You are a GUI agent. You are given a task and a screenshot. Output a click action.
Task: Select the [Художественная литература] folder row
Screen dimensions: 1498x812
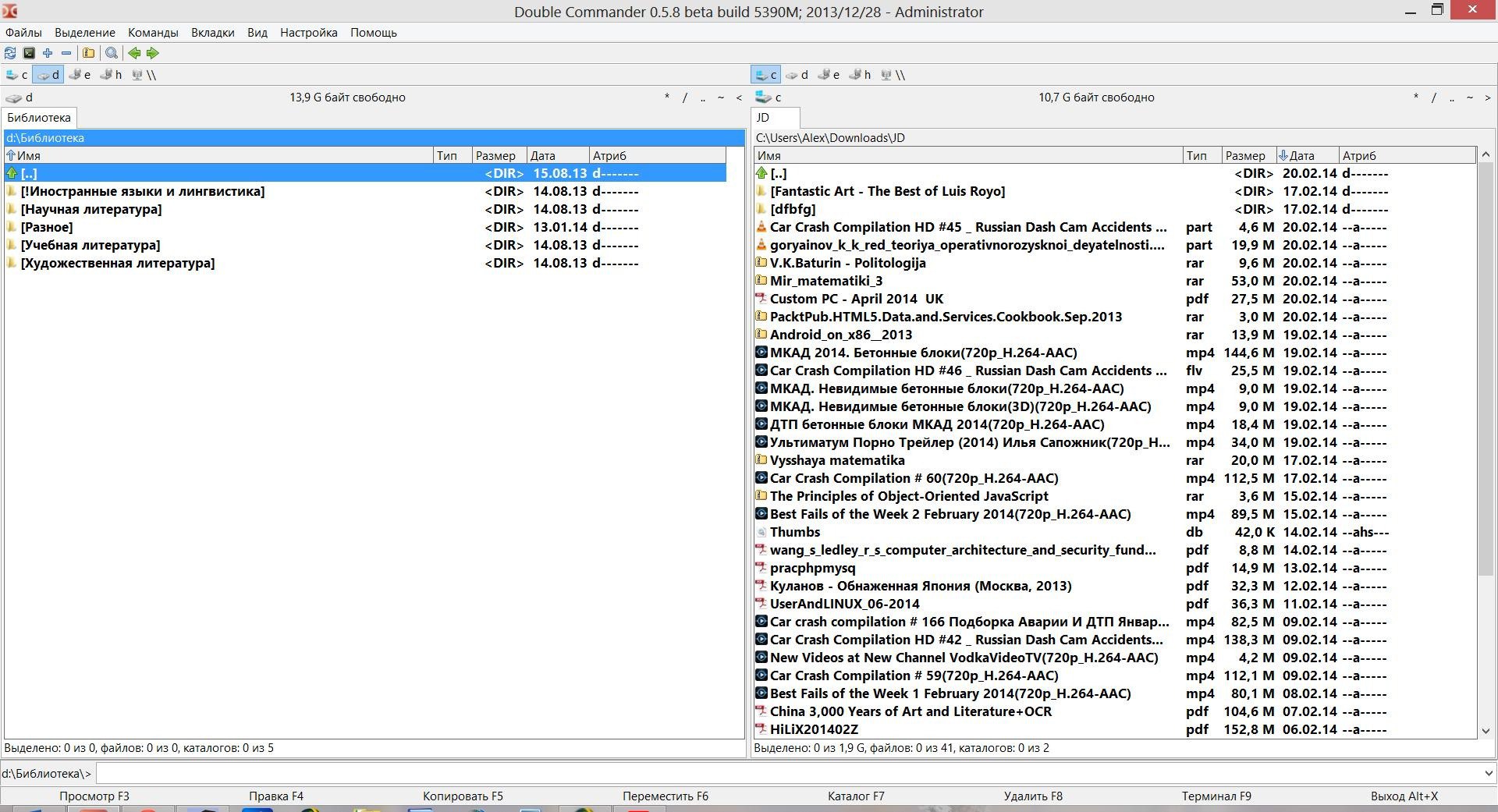(365, 263)
